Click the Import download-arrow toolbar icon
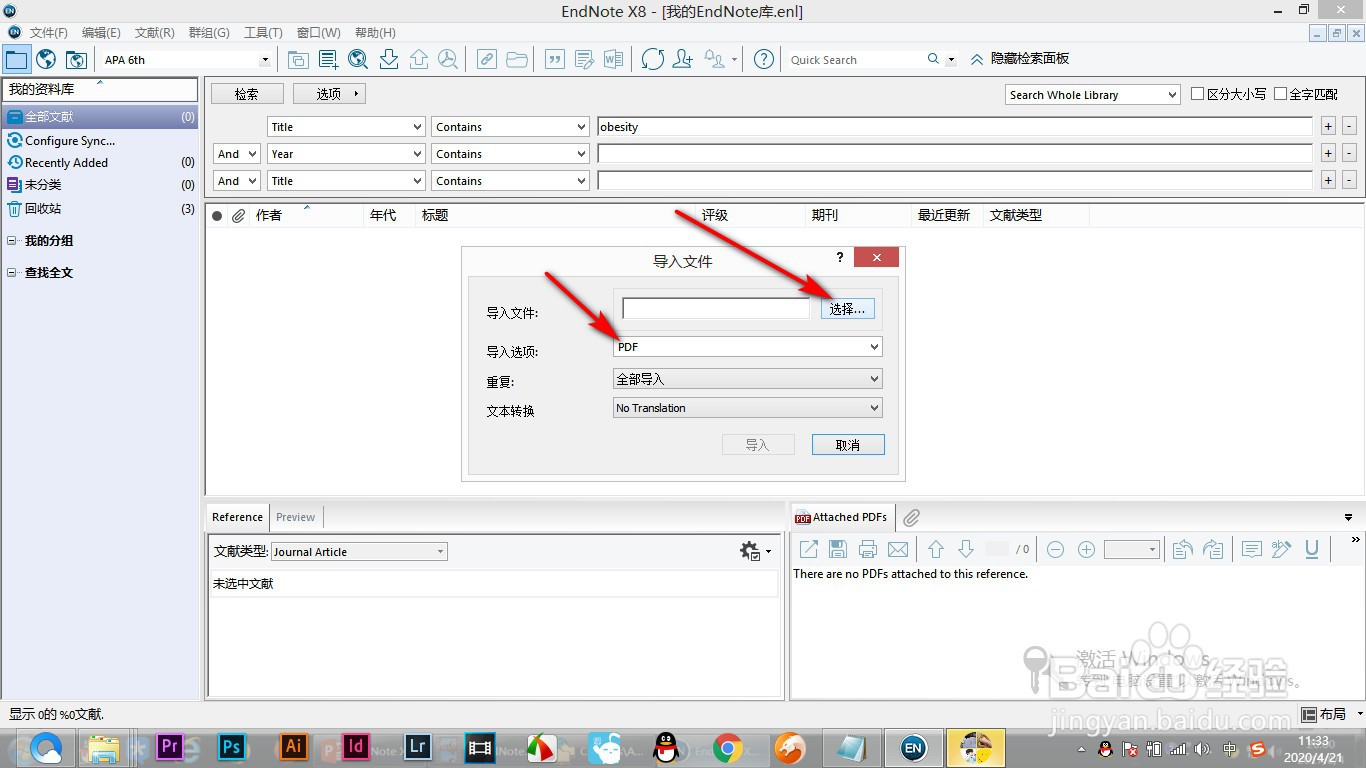The width and height of the screenshot is (1366, 768). pyautogui.click(x=389, y=59)
